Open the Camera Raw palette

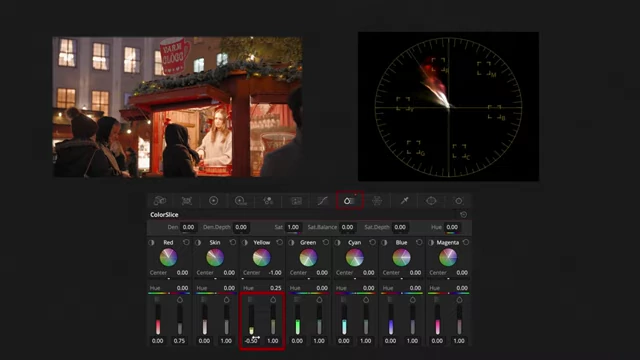pyautogui.click(x=160, y=200)
